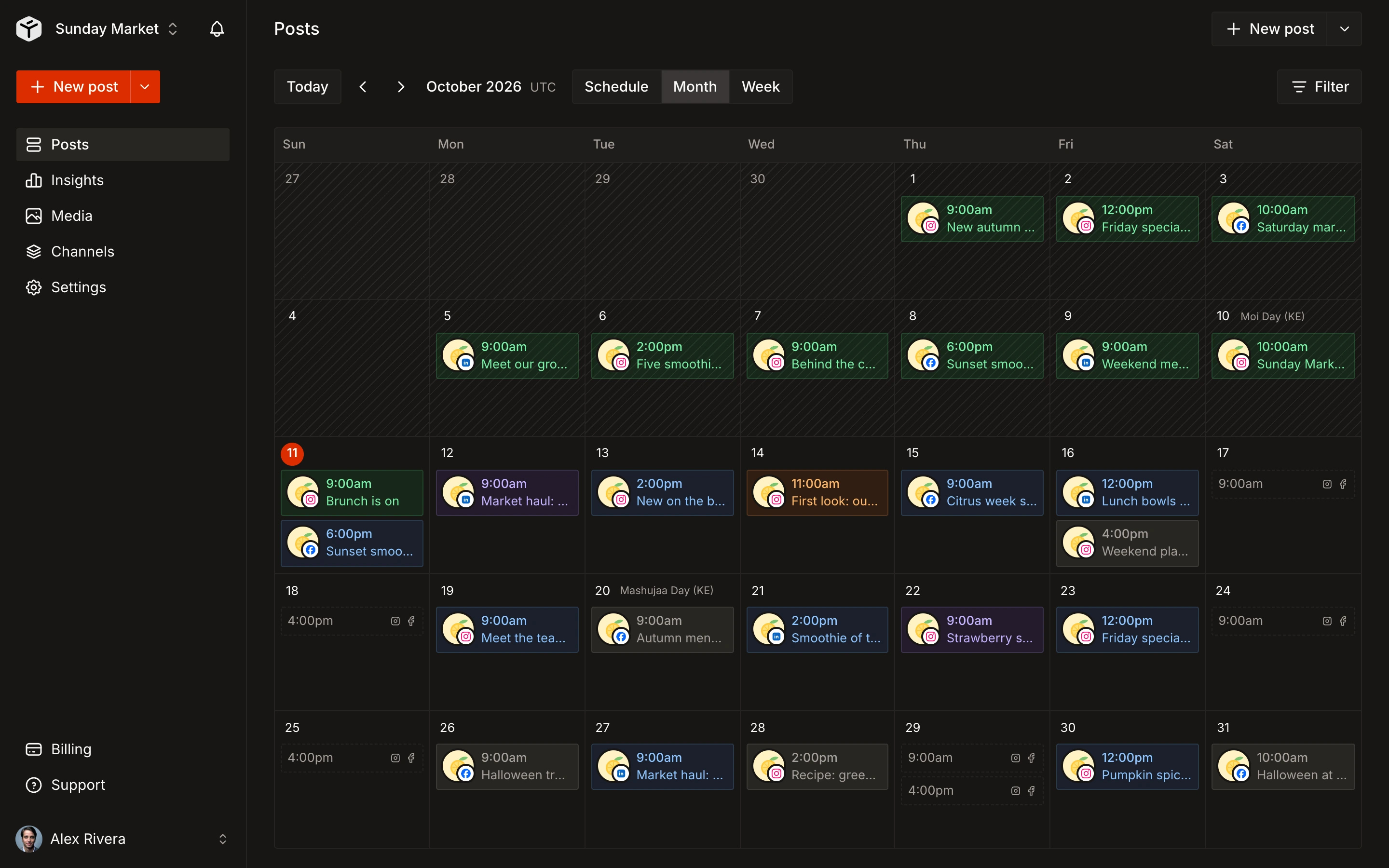Open the red New post dropdown arrow
The image size is (1389, 868).
click(x=145, y=87)
